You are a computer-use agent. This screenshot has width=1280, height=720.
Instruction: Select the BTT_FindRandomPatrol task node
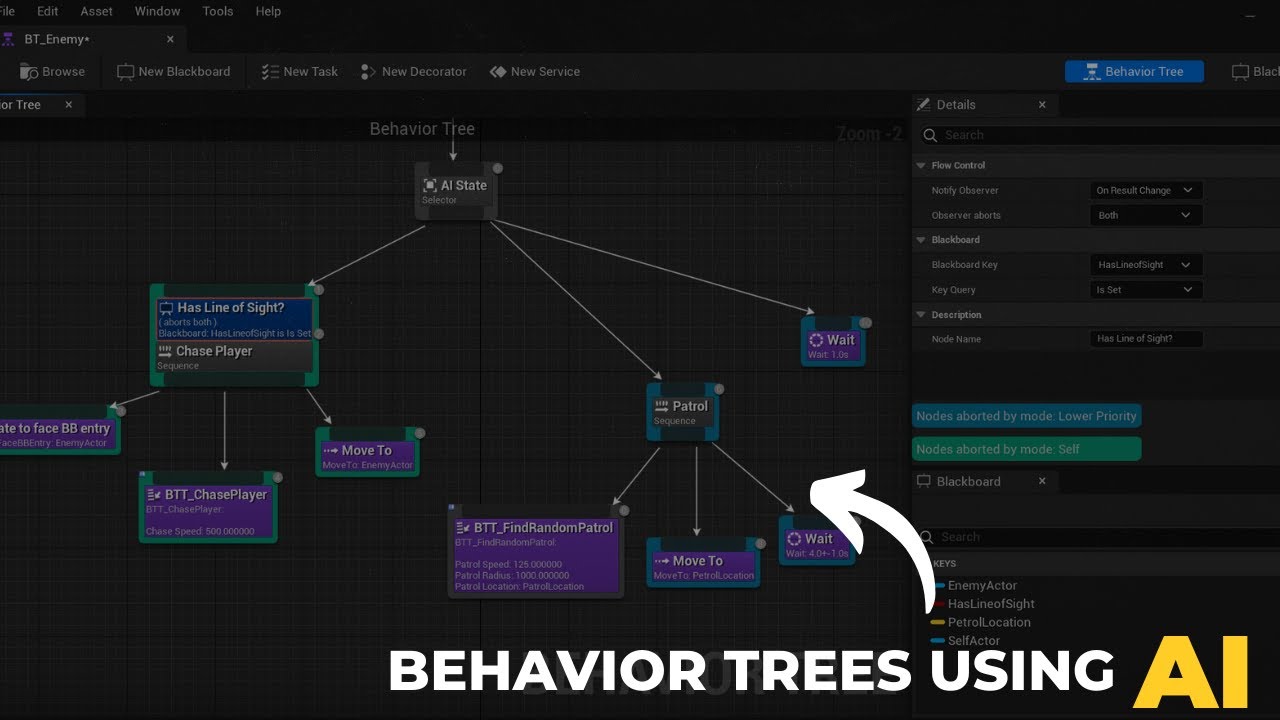[535, 553]
